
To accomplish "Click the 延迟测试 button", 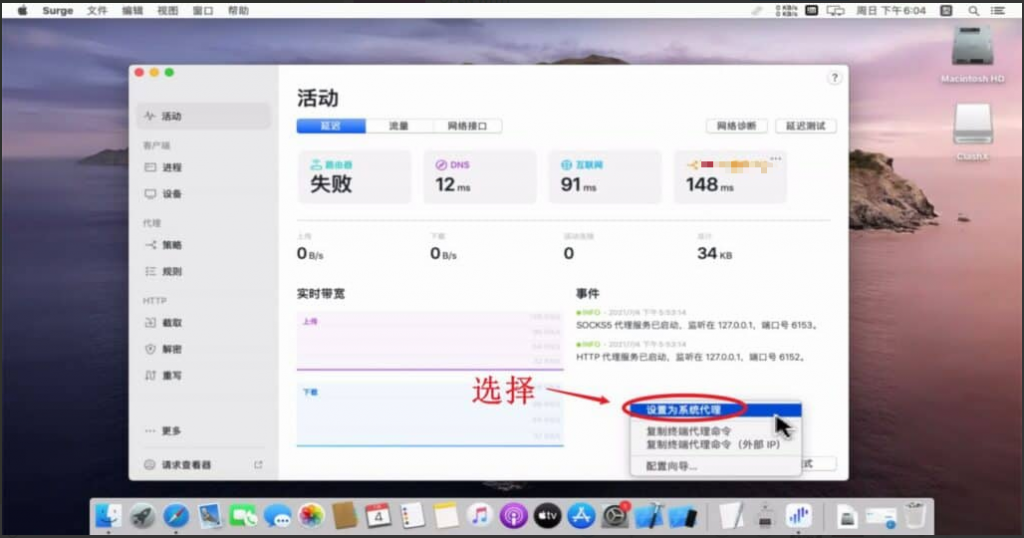I will pyautogui.click(x=806, y=126).
